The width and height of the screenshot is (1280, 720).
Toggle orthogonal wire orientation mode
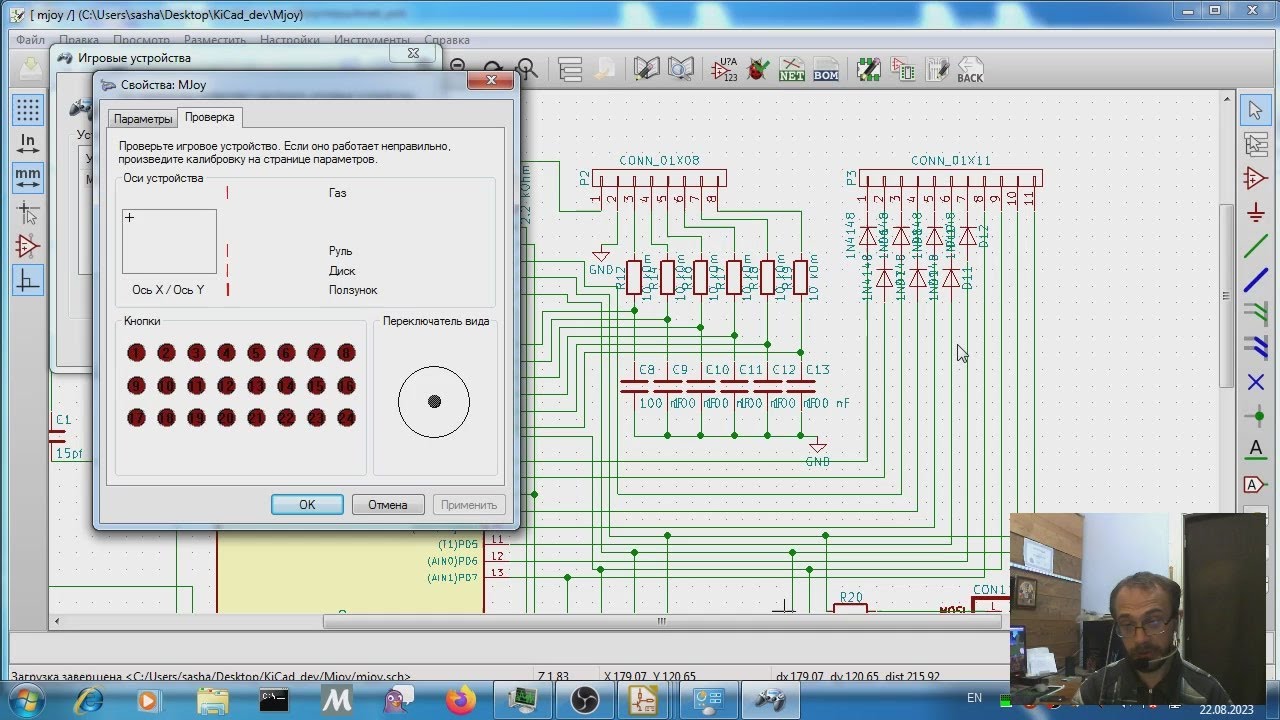coord(28,280)
